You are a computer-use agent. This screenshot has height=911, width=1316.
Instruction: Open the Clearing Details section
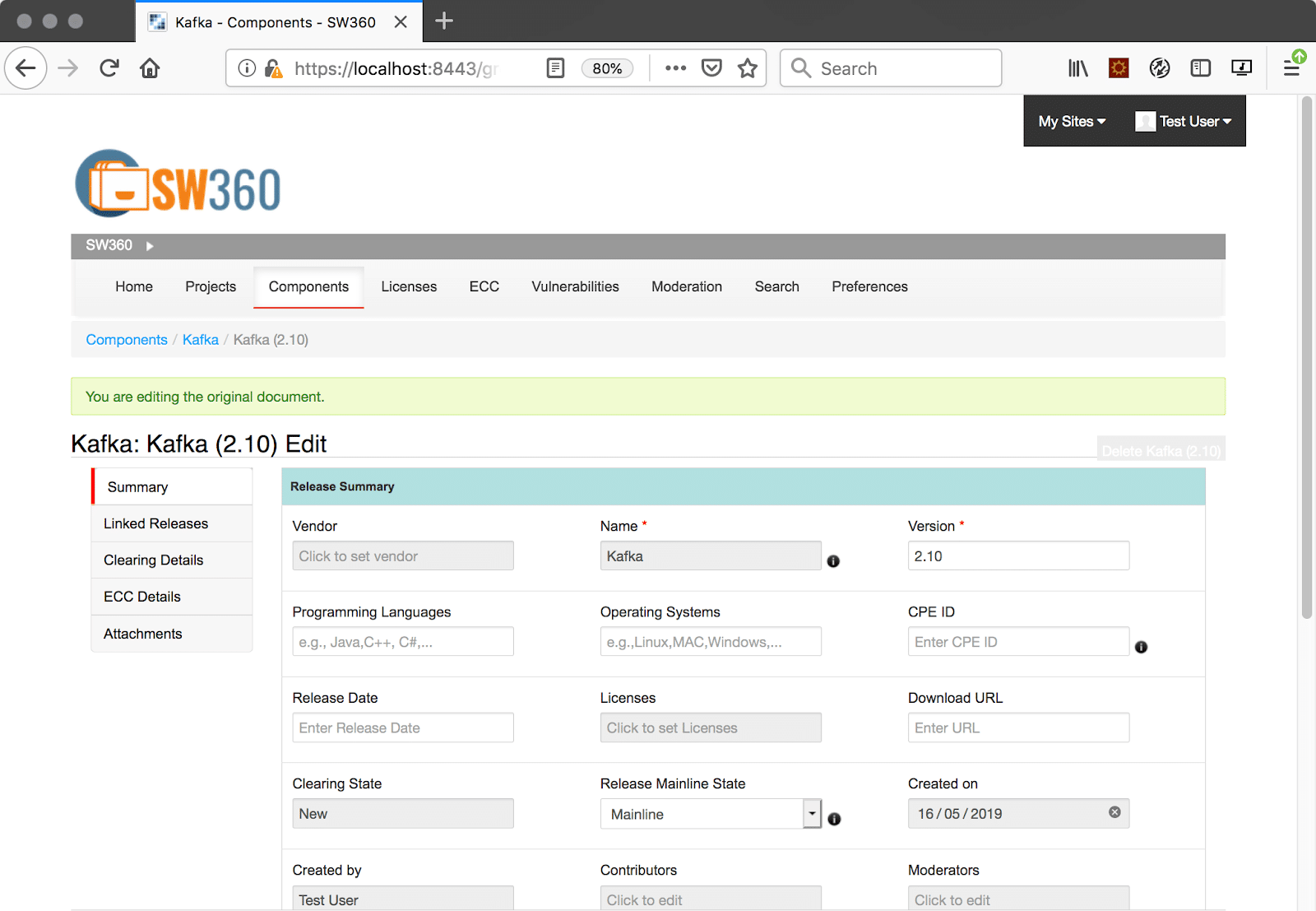172,560
